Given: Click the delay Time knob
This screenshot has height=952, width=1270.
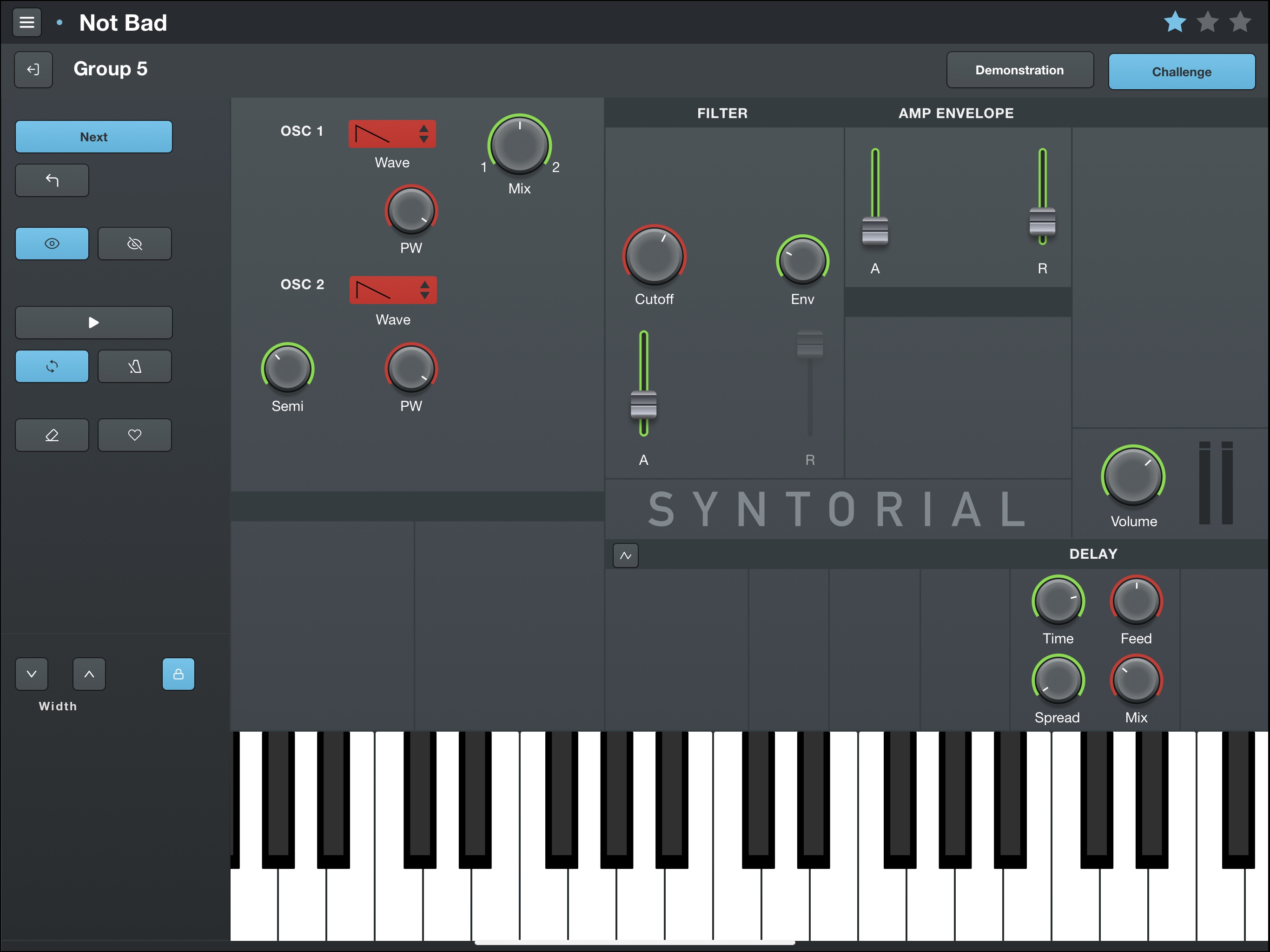Looking at the screenshot, I should pyautogui.click(x=1058, y=601).
